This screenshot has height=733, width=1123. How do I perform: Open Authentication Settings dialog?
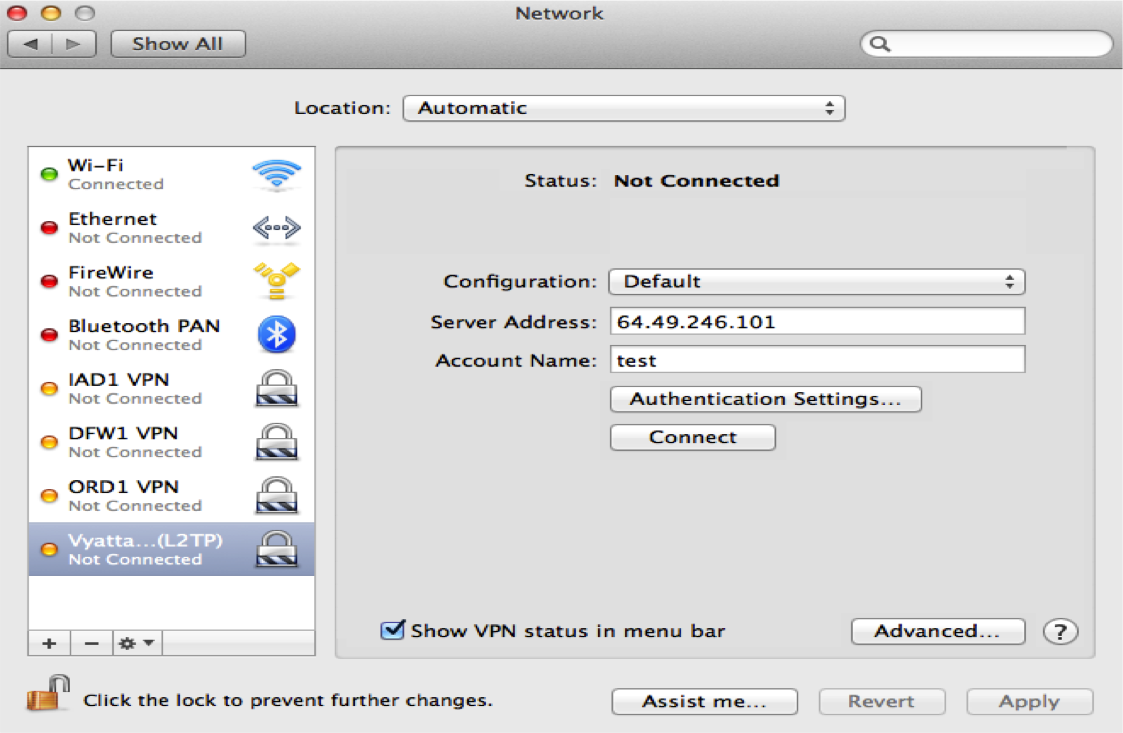(766, 399)
